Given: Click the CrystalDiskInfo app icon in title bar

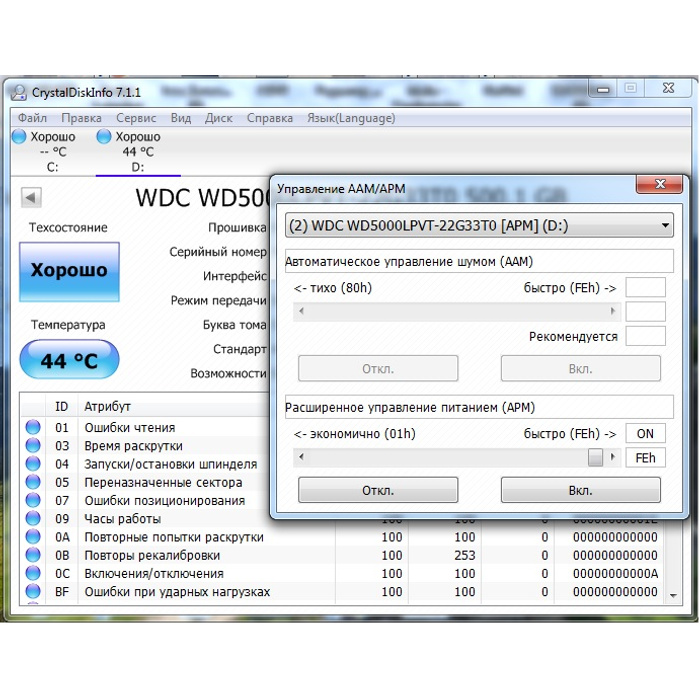Looking at the screenshot, I should point(18,92).
